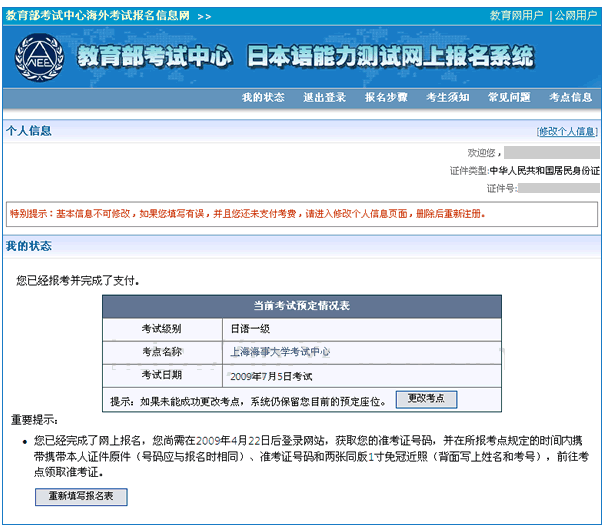Image resolution: width=610 pixels, height=531 pixels.
Task: Open the 报名步骤 menu item
Action: point(386,97)
